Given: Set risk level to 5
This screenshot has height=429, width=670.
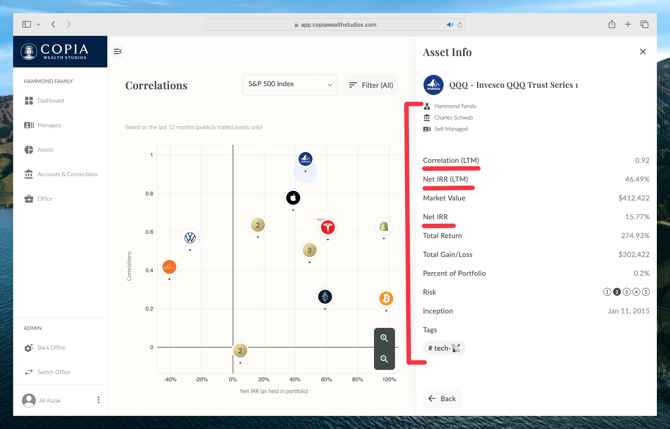Looking at the screenshot, I should coord(645,292).
